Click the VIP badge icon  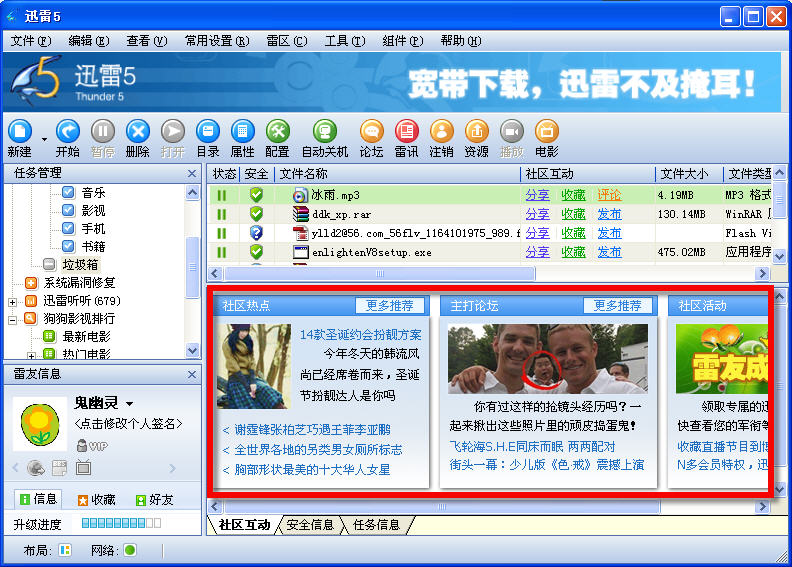[92, 446]
